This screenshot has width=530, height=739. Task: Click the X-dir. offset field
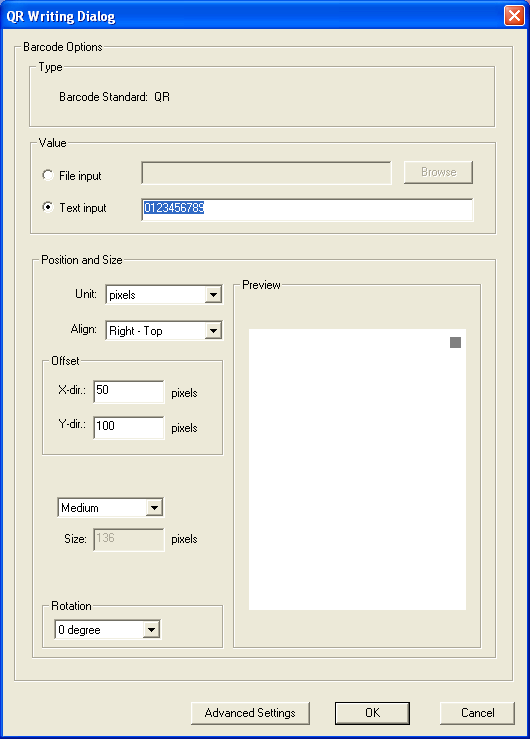click(x=129, y=392)
